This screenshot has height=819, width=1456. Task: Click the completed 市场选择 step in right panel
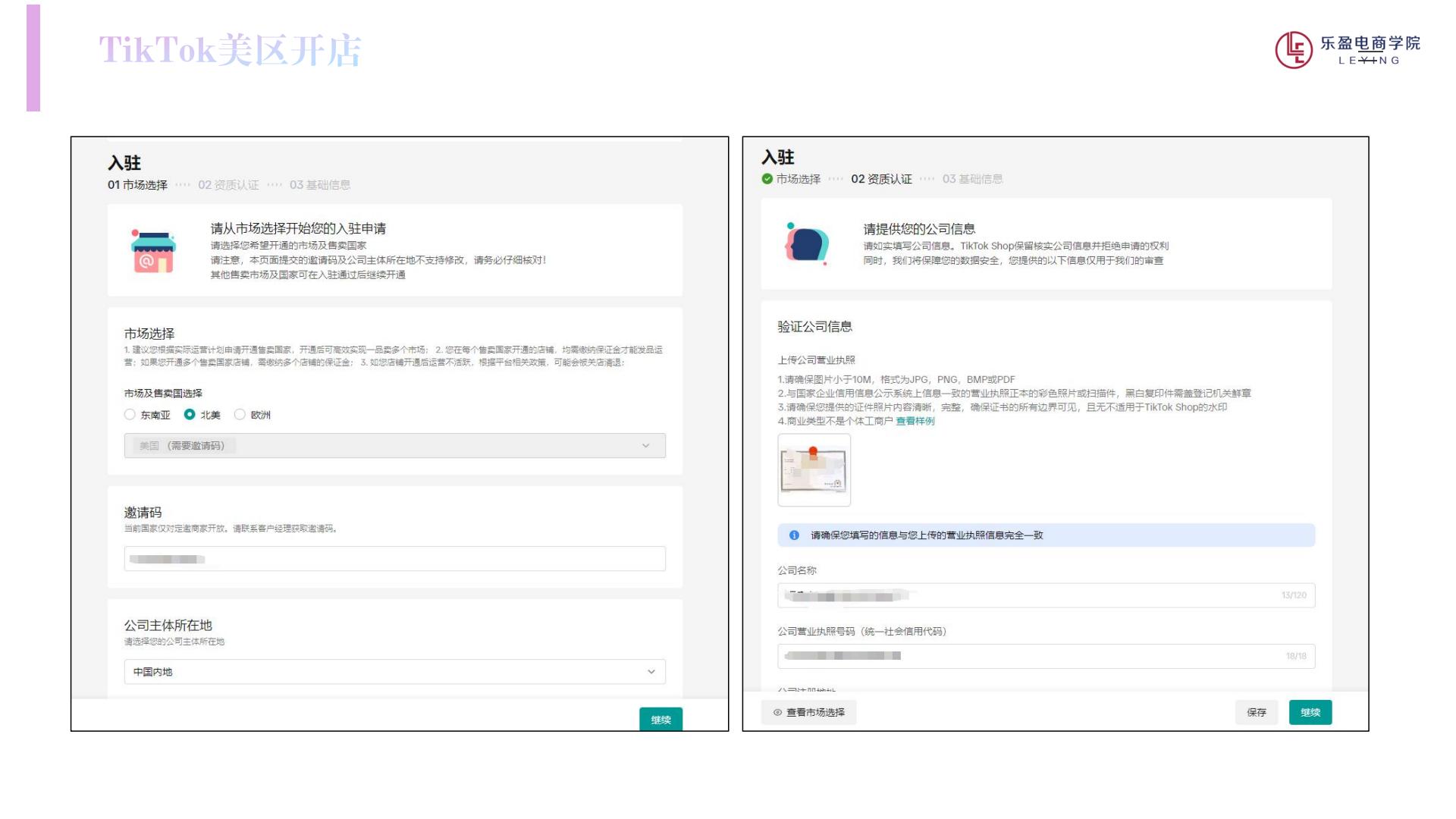click(791, 179)
